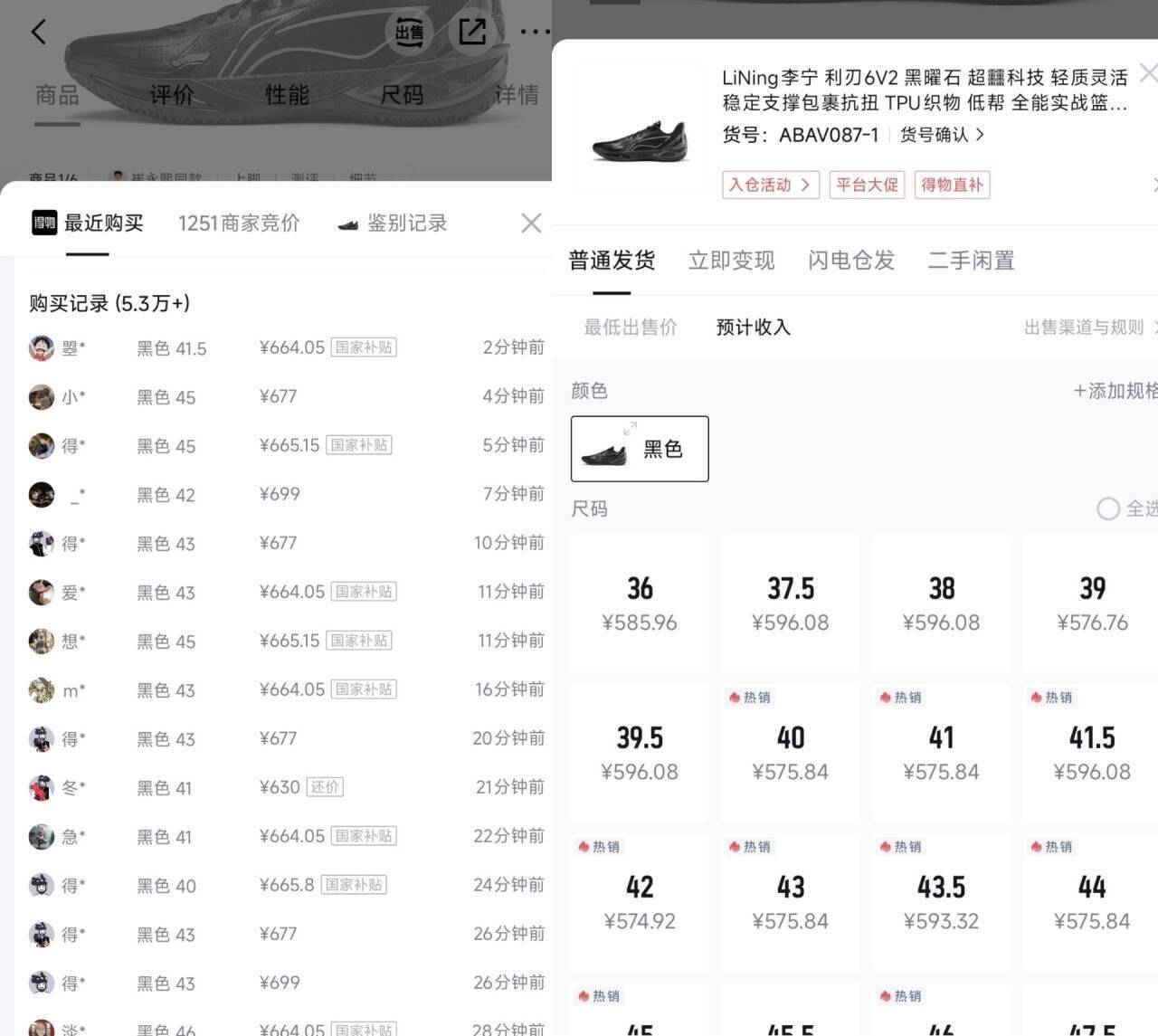The image size is (1158, 1036).
Task: Tap the expand icon on 黑色 color card
Action: [631, 428]
